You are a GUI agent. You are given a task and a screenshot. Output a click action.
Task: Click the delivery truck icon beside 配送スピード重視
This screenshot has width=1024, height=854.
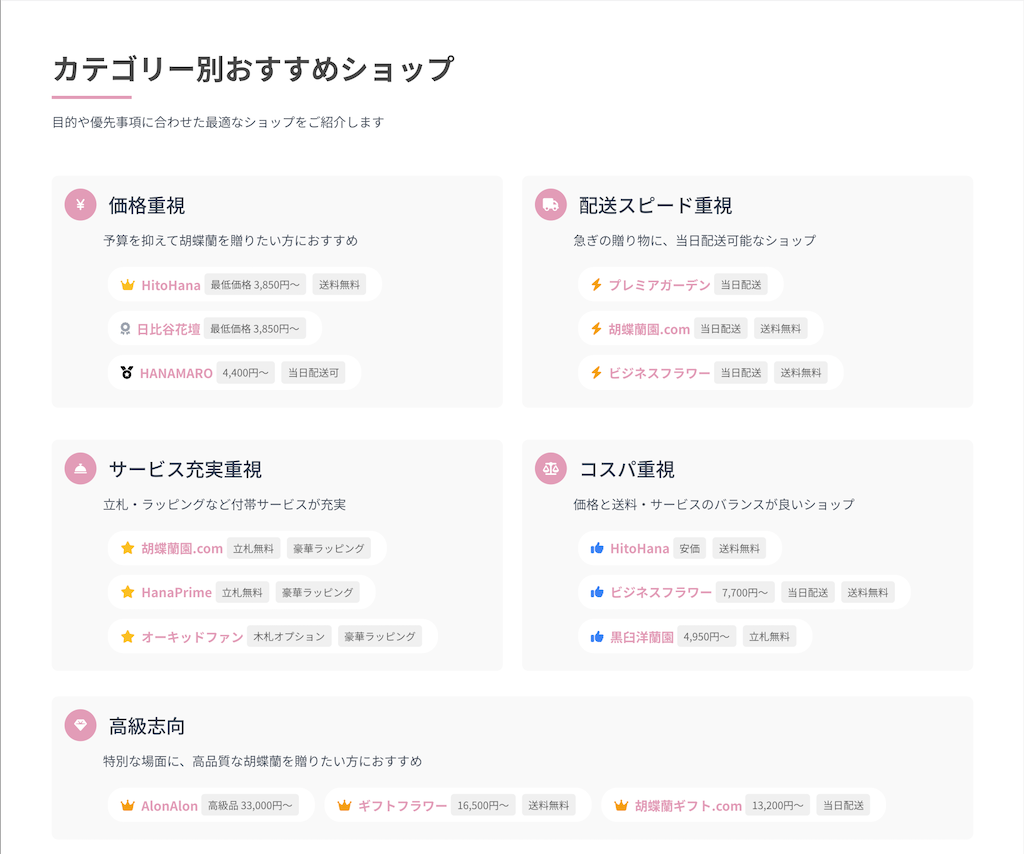[x=551, y=204]
